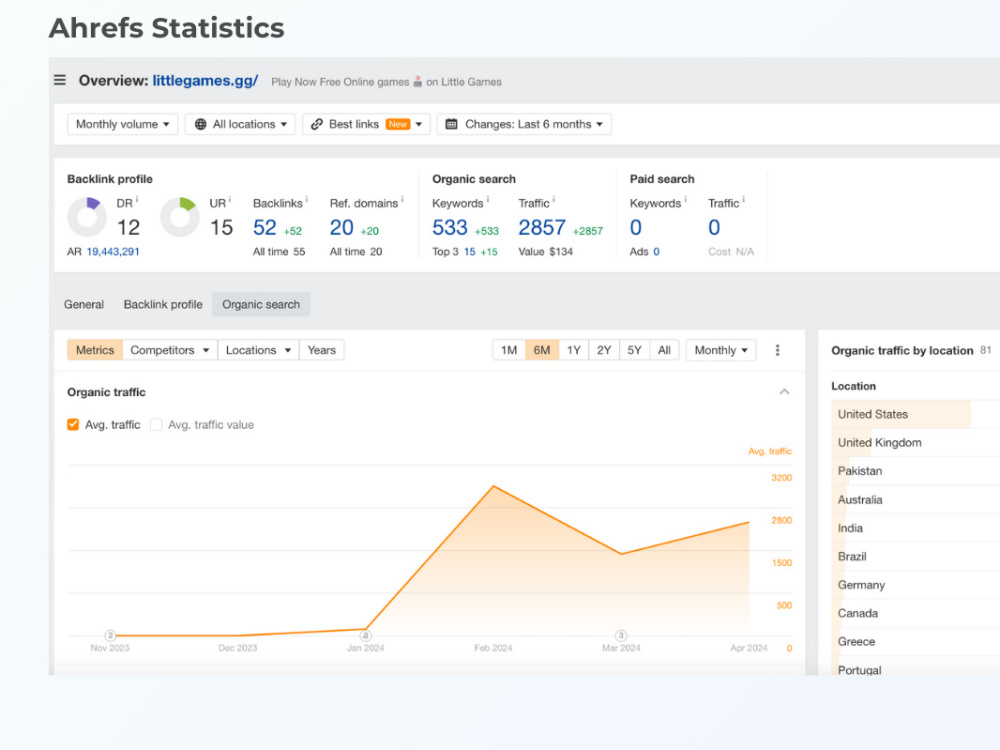
Task: Open the Locations dropdown
Action: click(258, 350)
